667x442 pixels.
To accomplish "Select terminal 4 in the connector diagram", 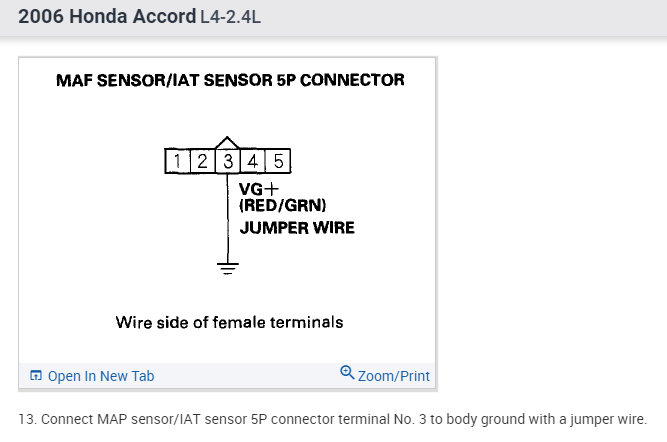I will [x=253, y=161].
